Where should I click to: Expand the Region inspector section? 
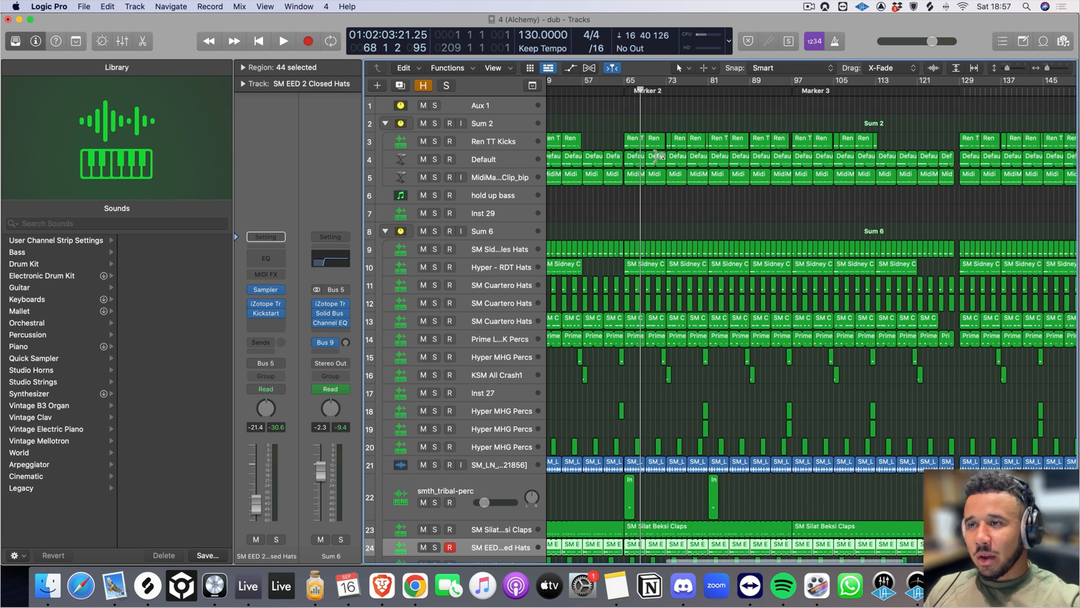[x=243, y=68]
